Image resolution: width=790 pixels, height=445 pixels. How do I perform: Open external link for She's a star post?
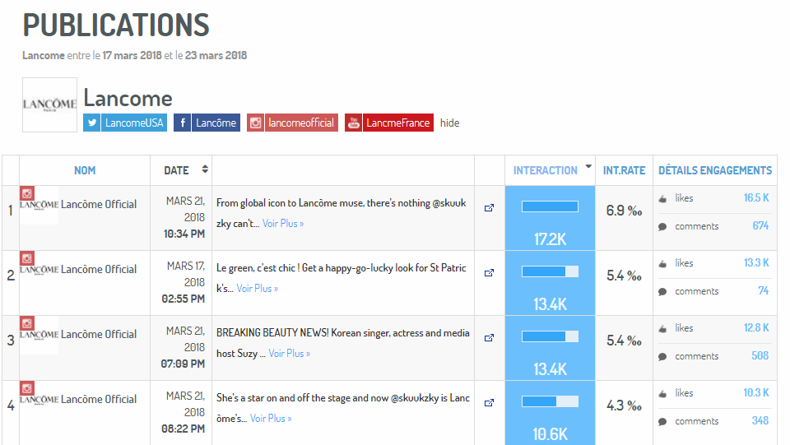pos(489,403)
